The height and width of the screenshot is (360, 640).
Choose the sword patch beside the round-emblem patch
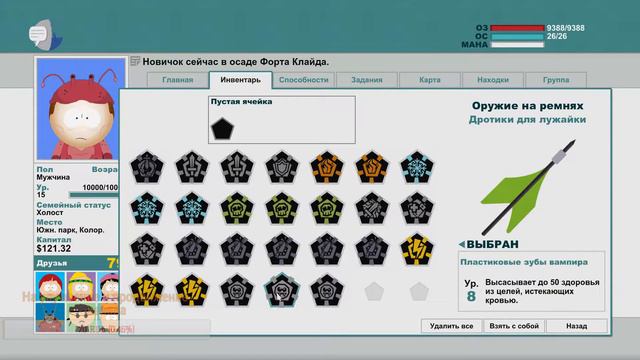(x=192, y=167)
